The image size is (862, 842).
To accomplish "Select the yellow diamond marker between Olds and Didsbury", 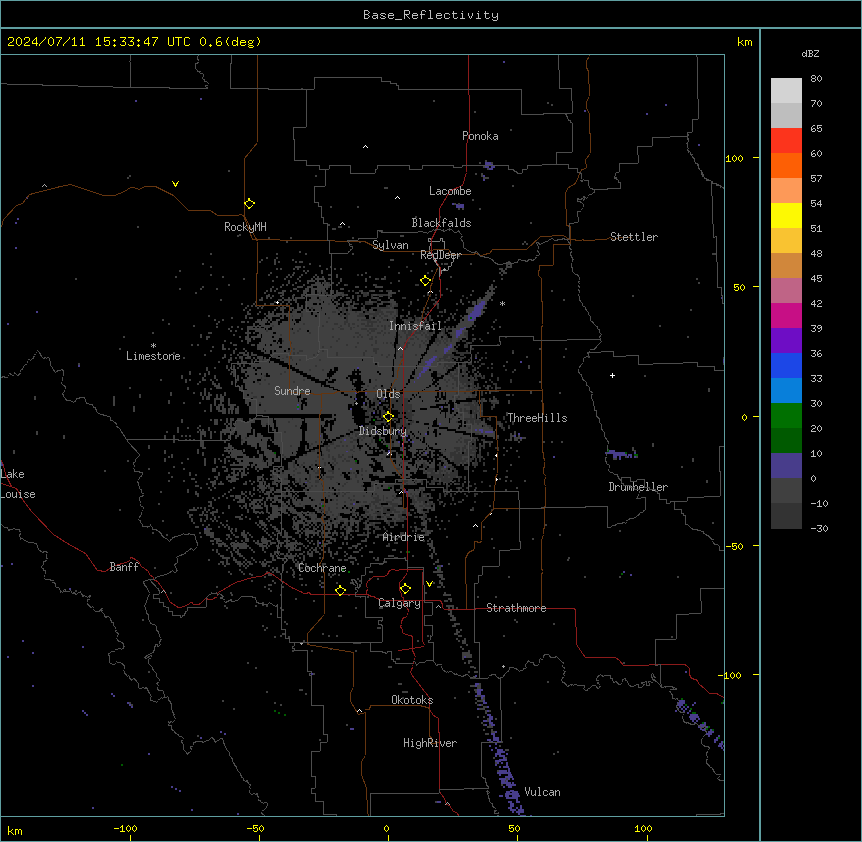I will 389,416.
